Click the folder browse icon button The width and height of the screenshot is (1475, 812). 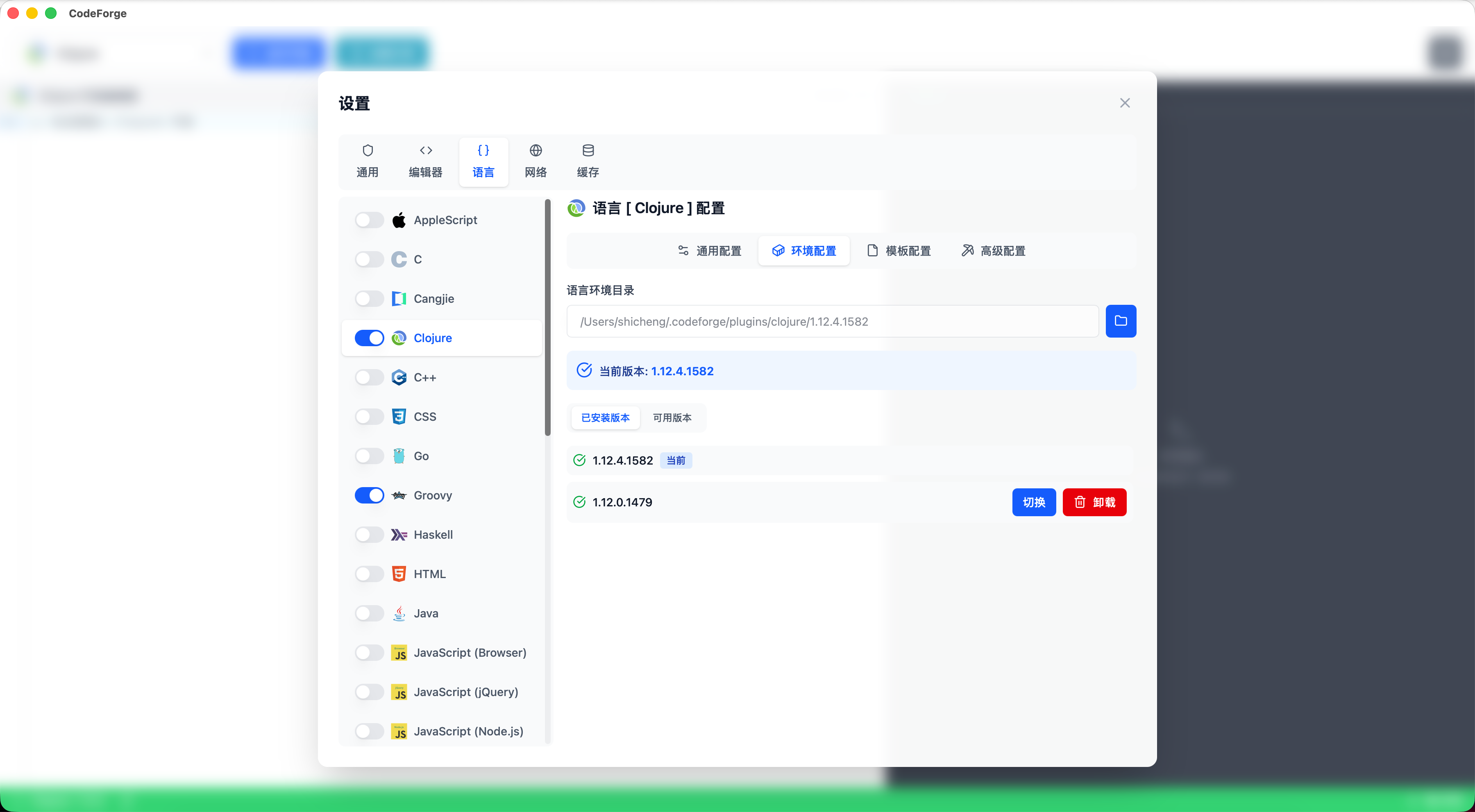click(1121, 321)
